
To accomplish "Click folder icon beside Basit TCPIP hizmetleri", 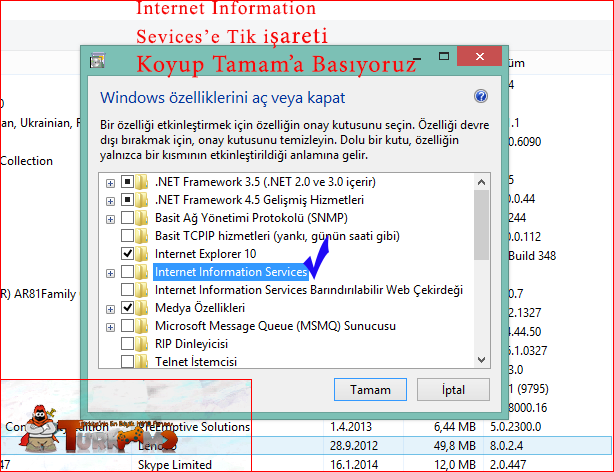I will pyautogui.click(x=141, y=236).
